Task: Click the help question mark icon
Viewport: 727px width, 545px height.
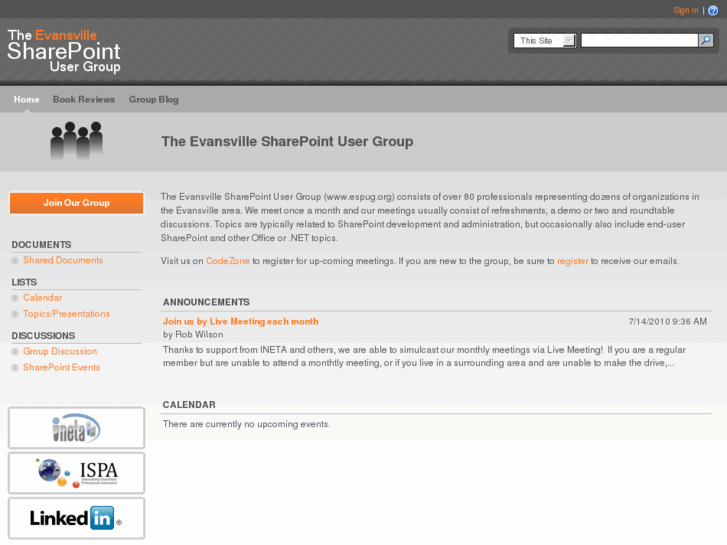Action: click(x=713, y=10)
